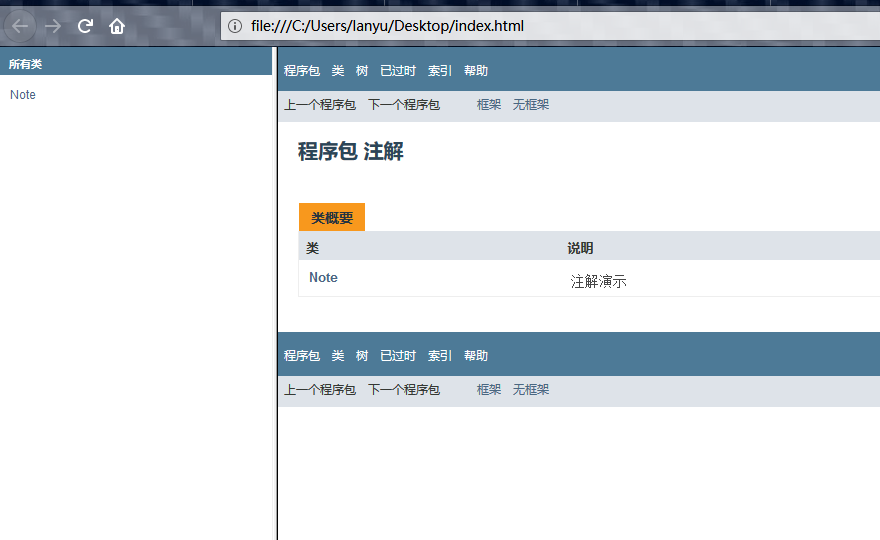
Task: Open 帮助 in the top navigation bar
Action: pyautogui.click(x=476, y=71)
